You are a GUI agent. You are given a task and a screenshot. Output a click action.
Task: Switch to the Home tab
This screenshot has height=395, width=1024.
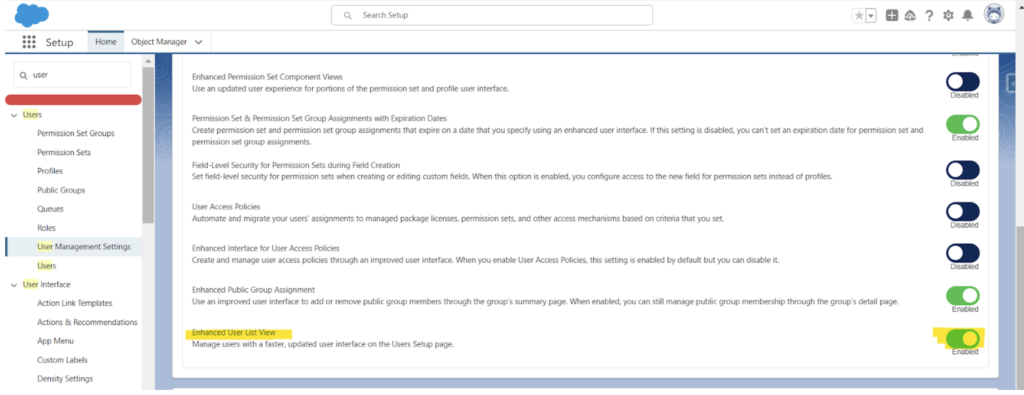[106, 42]
